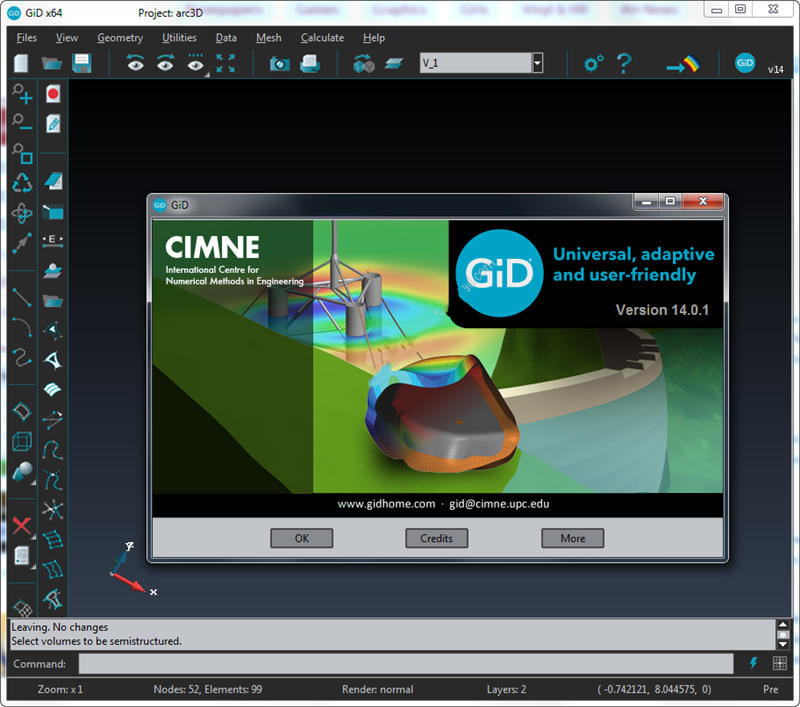The height and width of the screenshot is (707, 800).
Task: Click the mesh grid icon at bottom left
Action: (22, 608)
